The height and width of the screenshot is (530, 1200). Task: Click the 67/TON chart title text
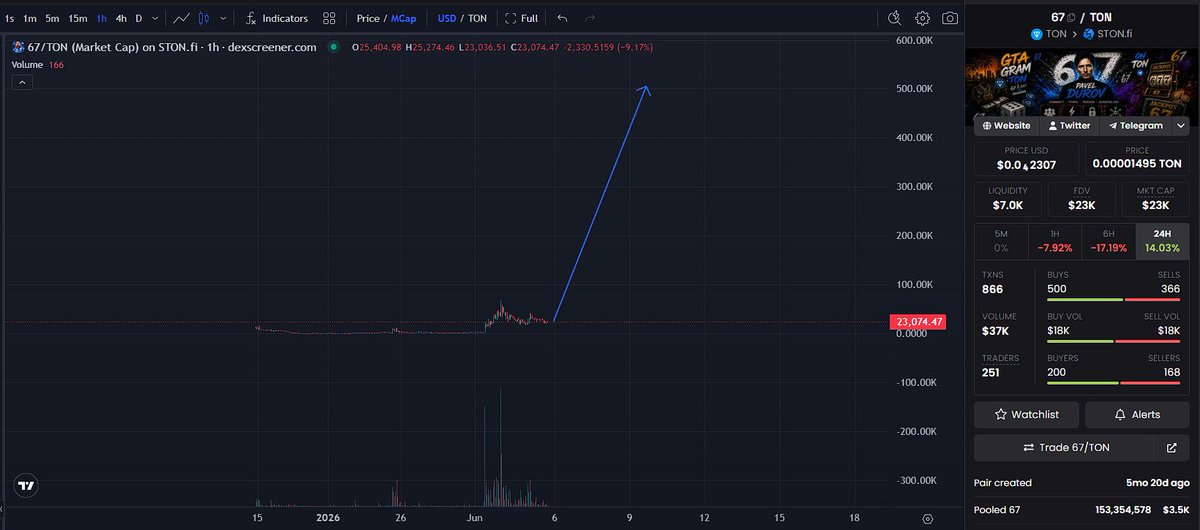(x=172, y=47)
